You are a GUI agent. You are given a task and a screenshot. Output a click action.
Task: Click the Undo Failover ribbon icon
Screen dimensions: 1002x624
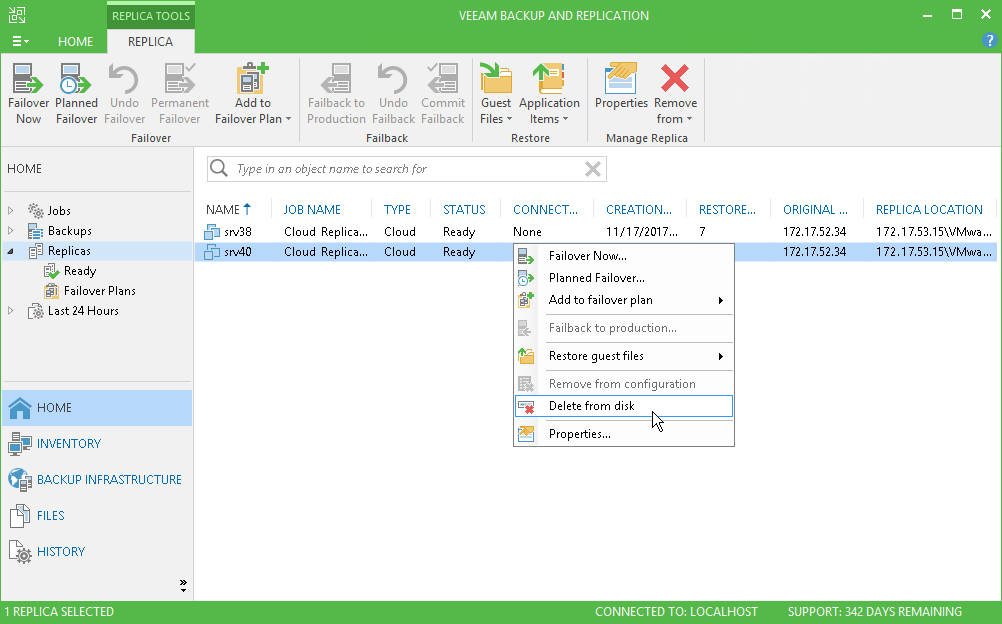pos(124,95)
